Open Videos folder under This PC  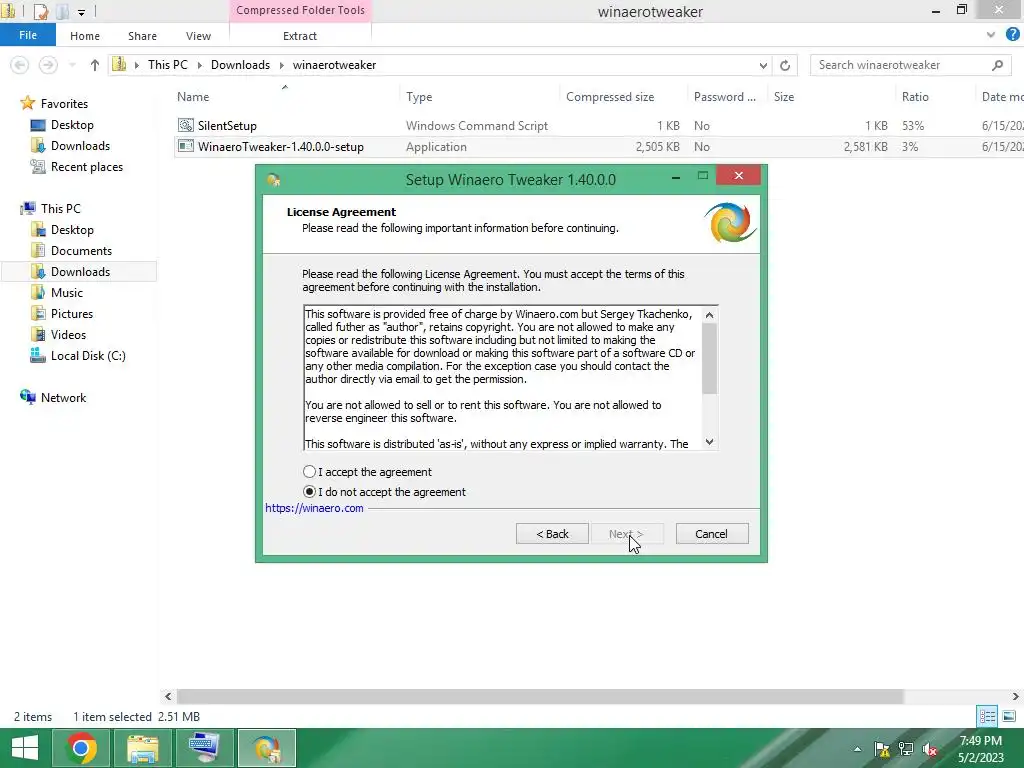(x=68, y=334)
